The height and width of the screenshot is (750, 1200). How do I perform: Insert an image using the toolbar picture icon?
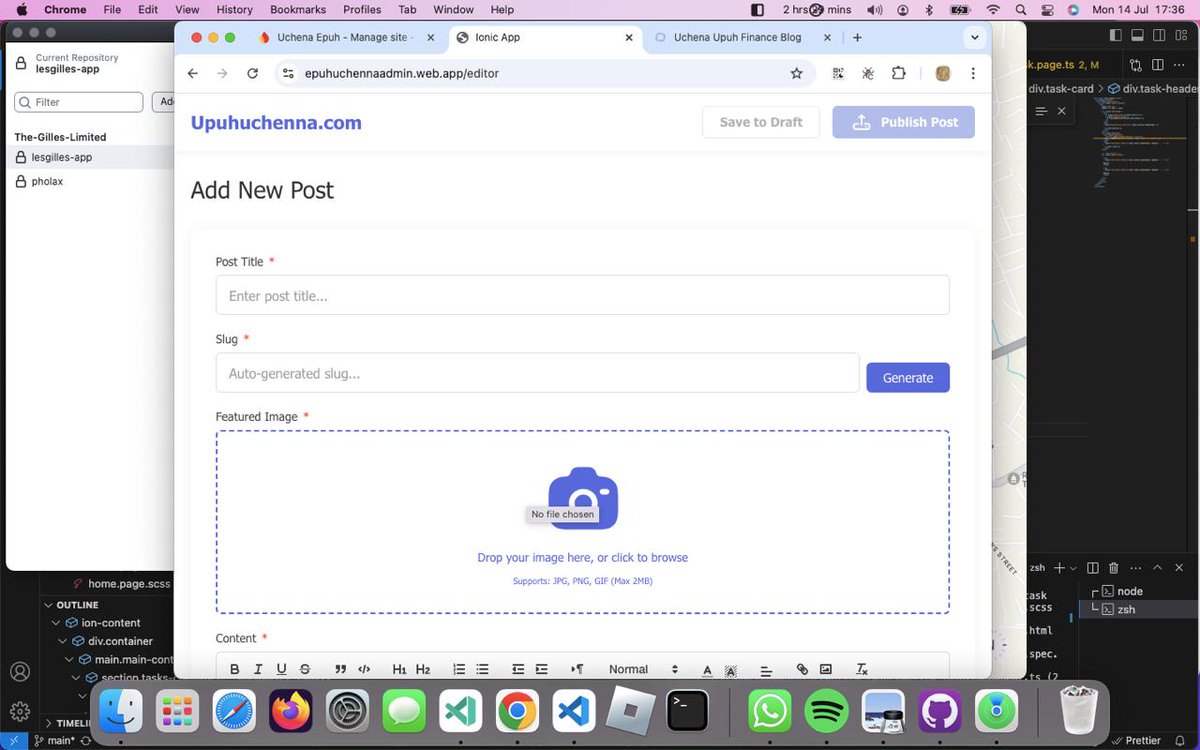pyautogui.click(x=826, y=669)
